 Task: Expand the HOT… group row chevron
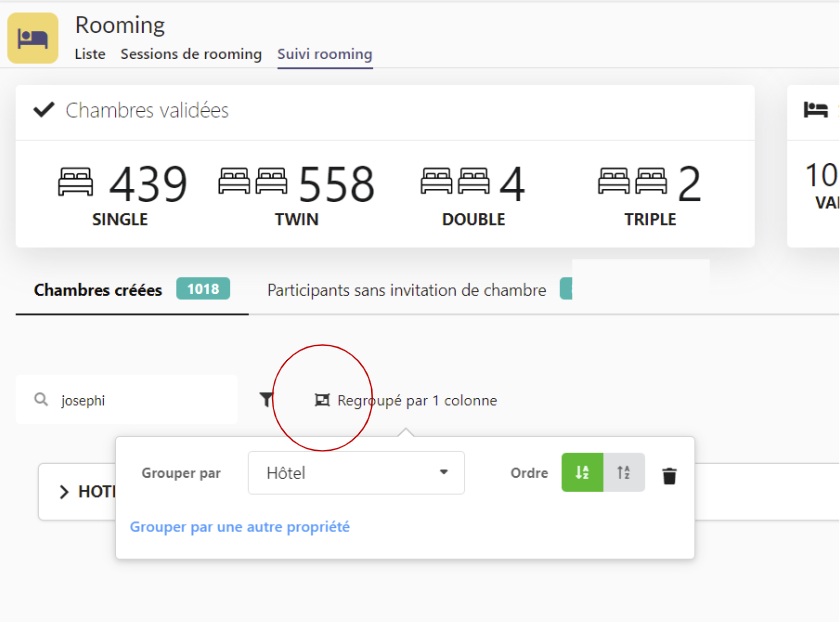tap(64, 492)
